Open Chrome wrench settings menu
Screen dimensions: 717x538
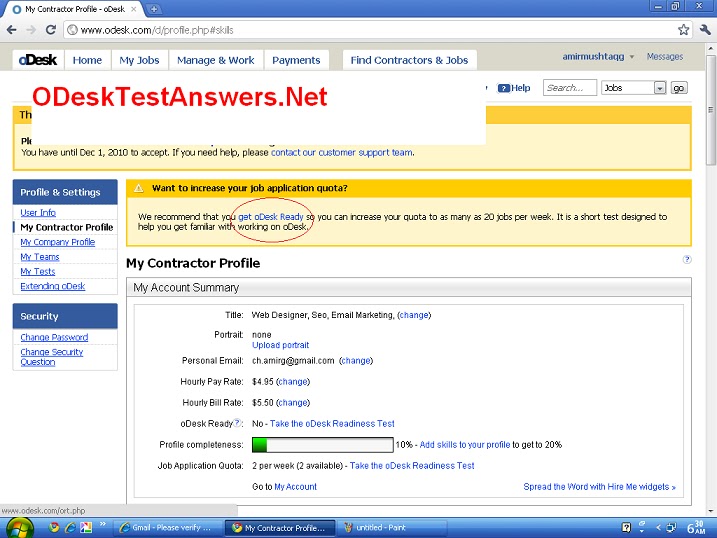tap(705, 30)
